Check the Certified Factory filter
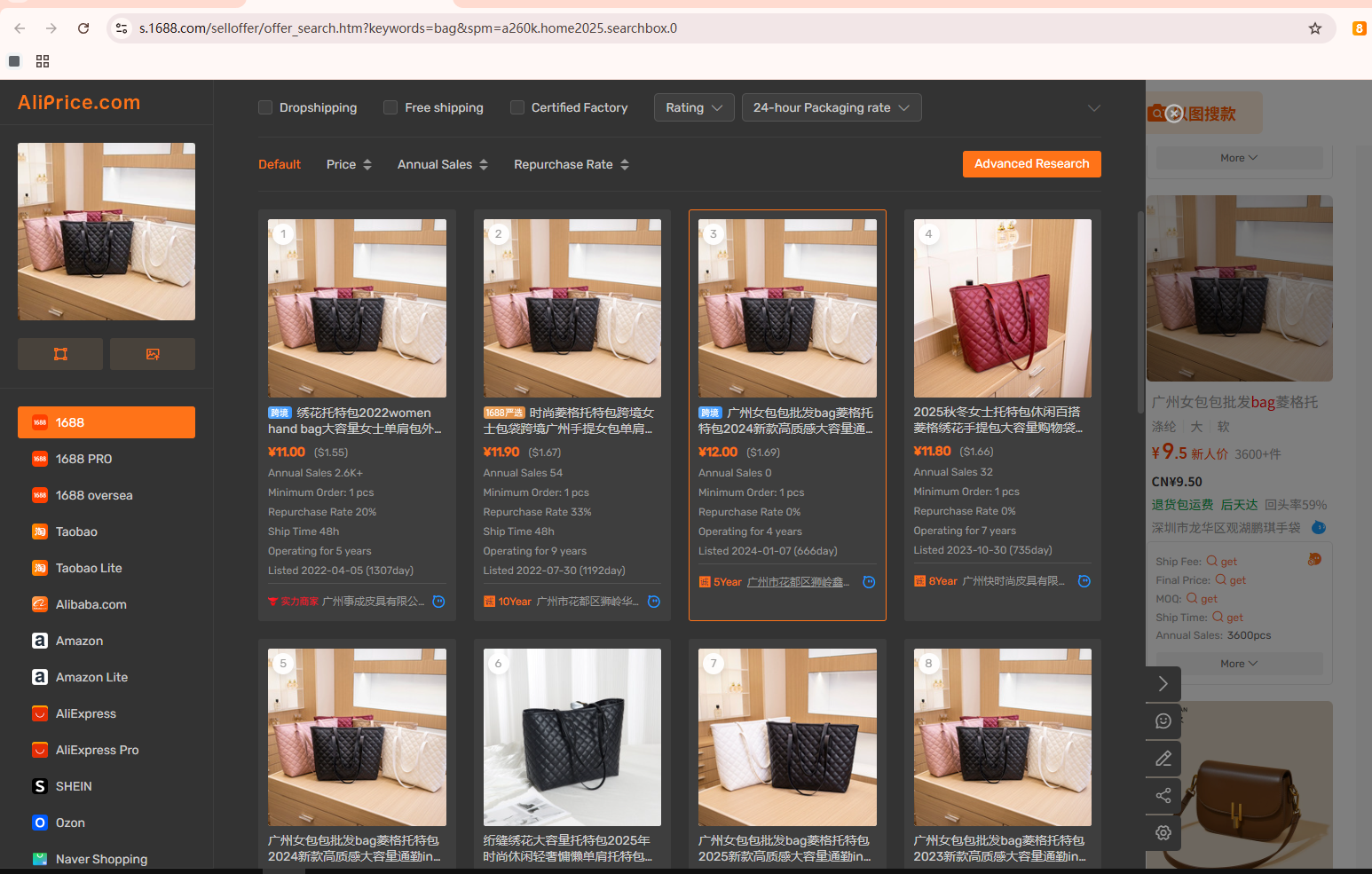Viewport: 1372px width, 874px height. (517, 107)
